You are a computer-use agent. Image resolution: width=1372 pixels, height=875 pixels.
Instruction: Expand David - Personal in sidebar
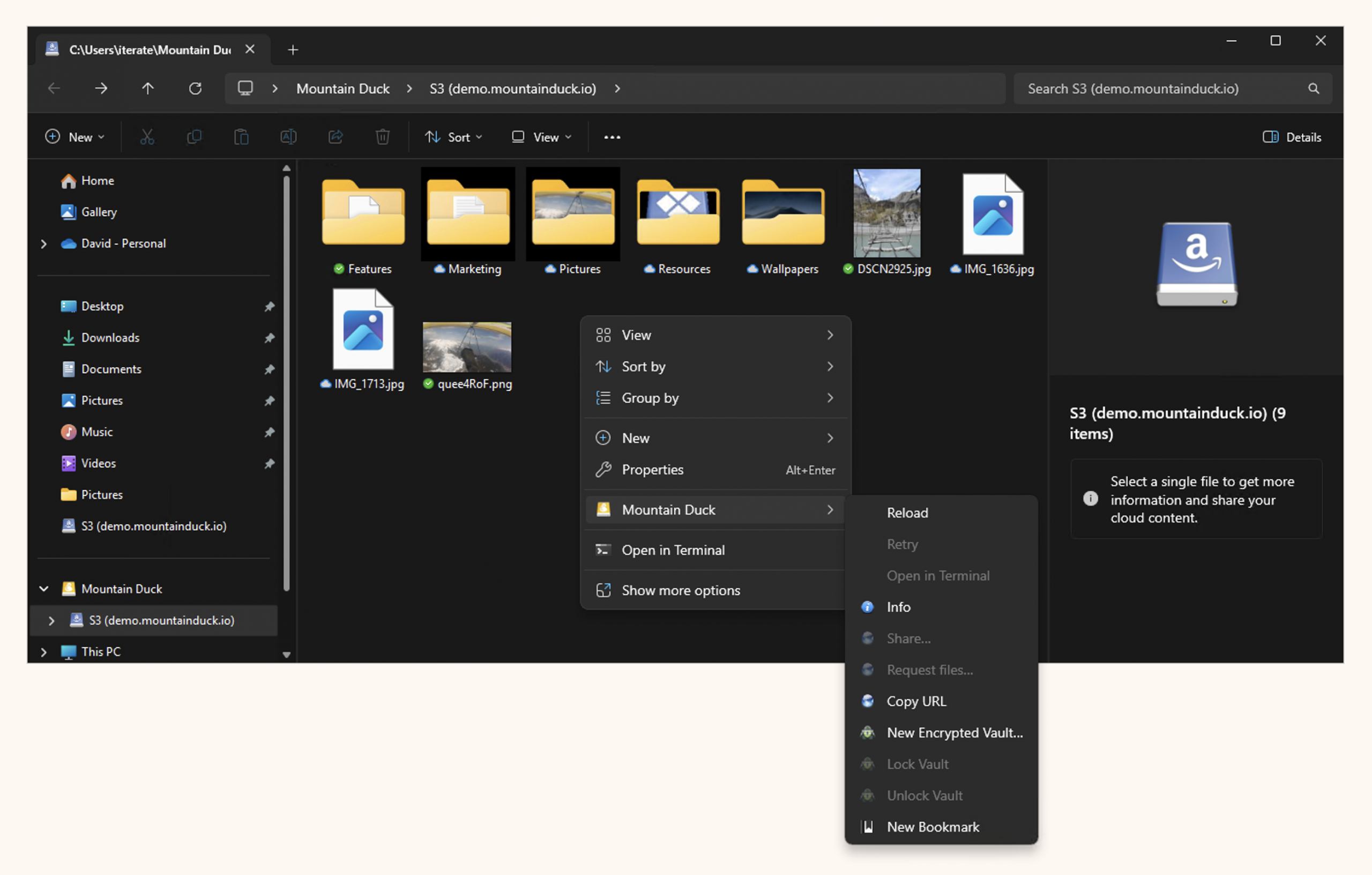44,243
